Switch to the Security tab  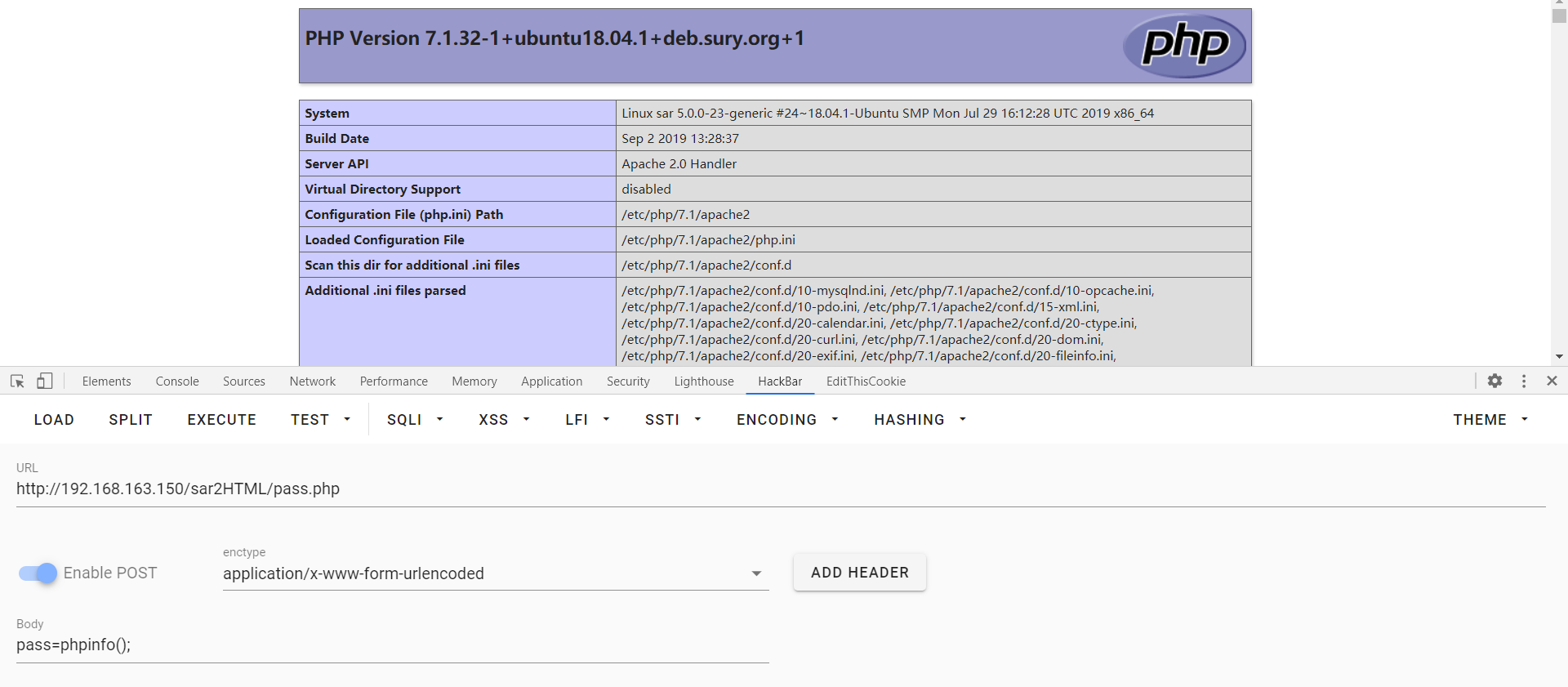point(628,381)
